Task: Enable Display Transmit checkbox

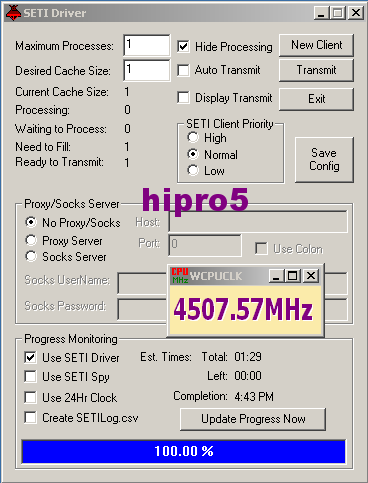Action: (x=183, y=98)
